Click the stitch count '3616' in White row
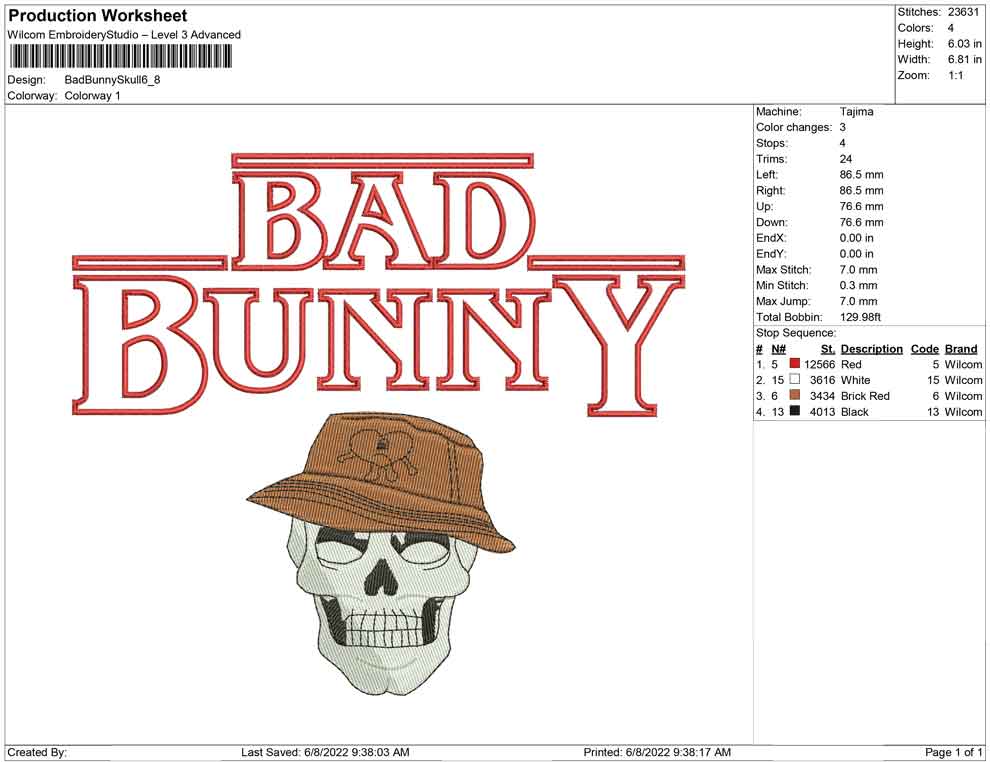 coord(823,380)
